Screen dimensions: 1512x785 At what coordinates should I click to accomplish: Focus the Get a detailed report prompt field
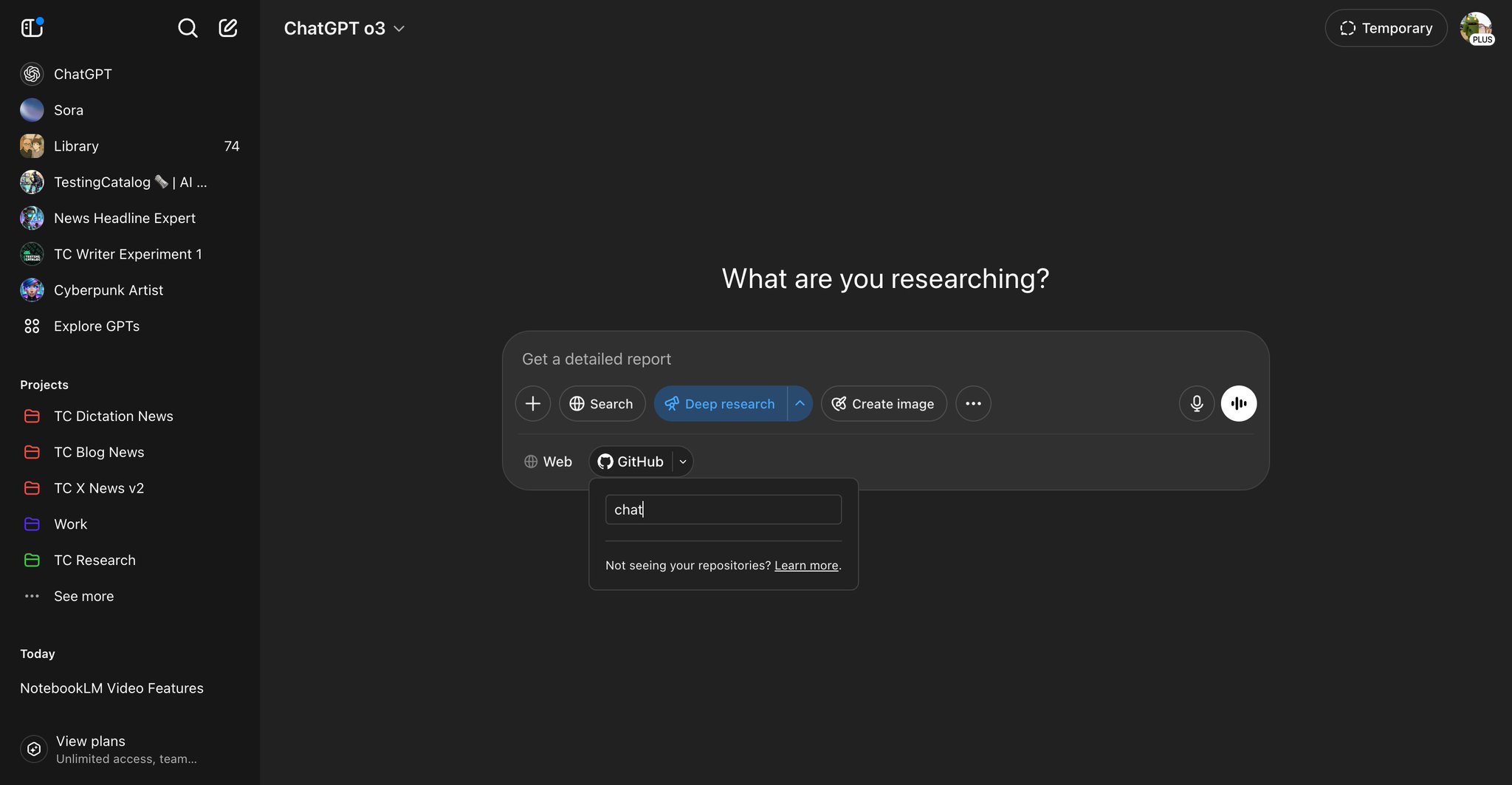[885, 359]
